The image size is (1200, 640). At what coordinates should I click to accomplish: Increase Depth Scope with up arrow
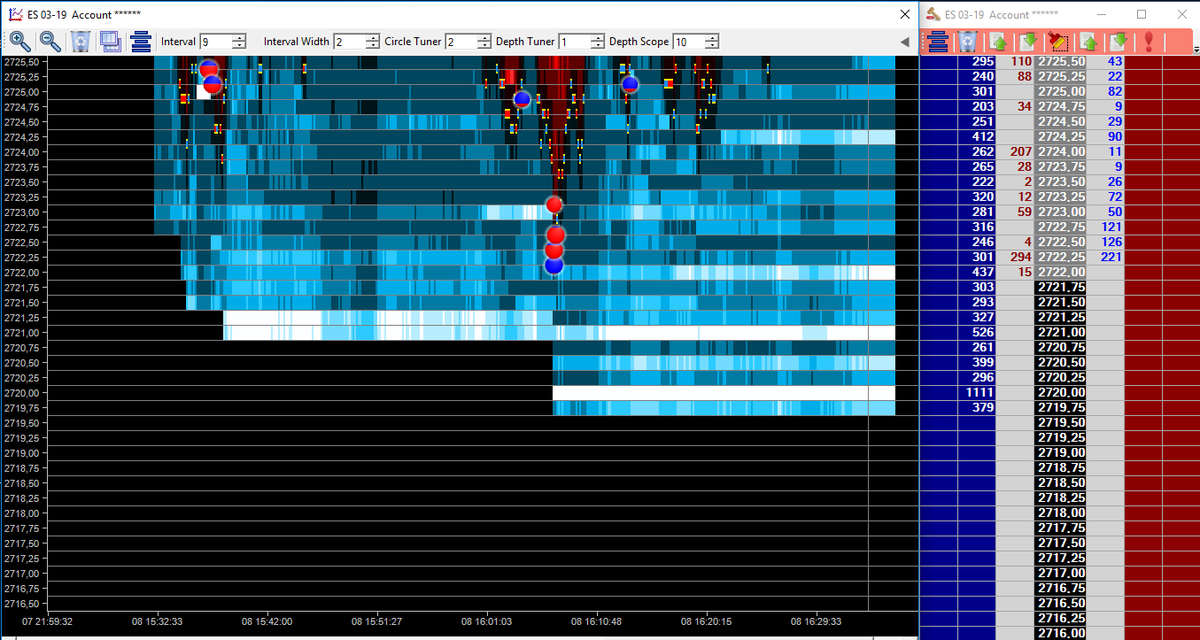(x=712, y=38)
